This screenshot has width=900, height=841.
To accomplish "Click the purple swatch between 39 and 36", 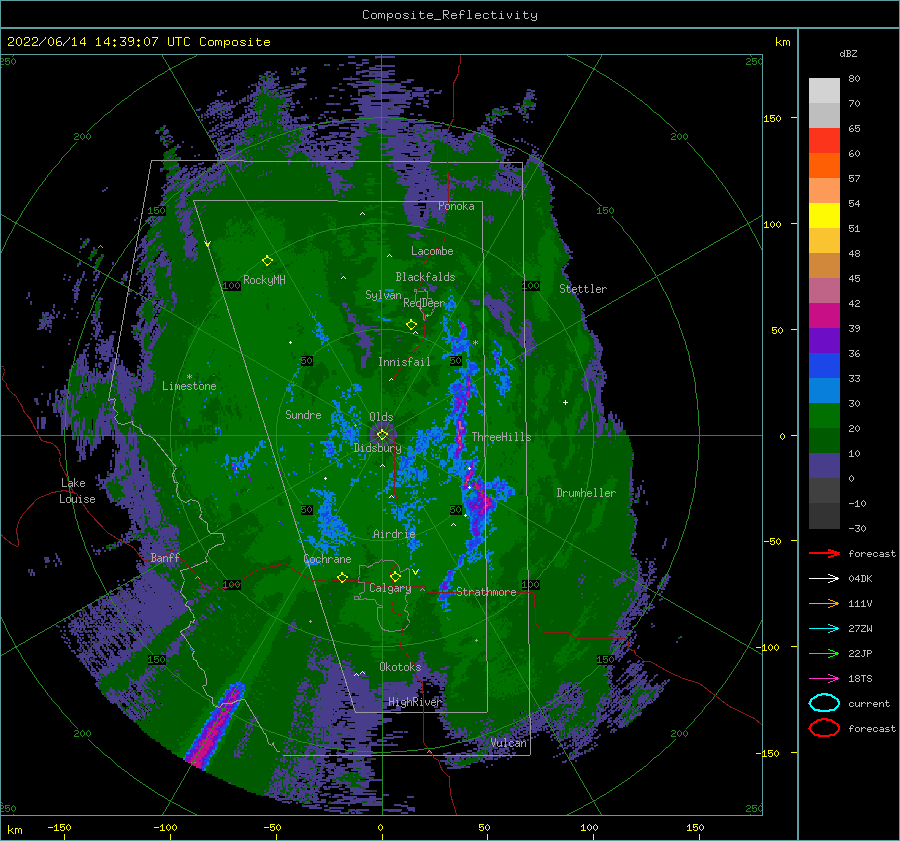I will [x=824, y=340].
